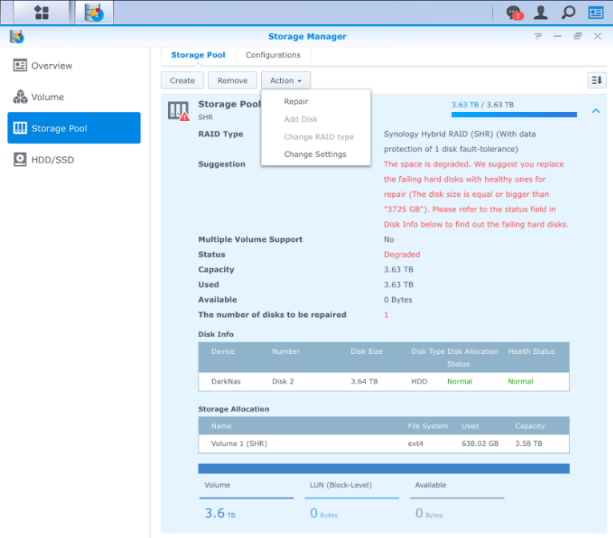Collapse the Storage Pool details chevron

596,111
